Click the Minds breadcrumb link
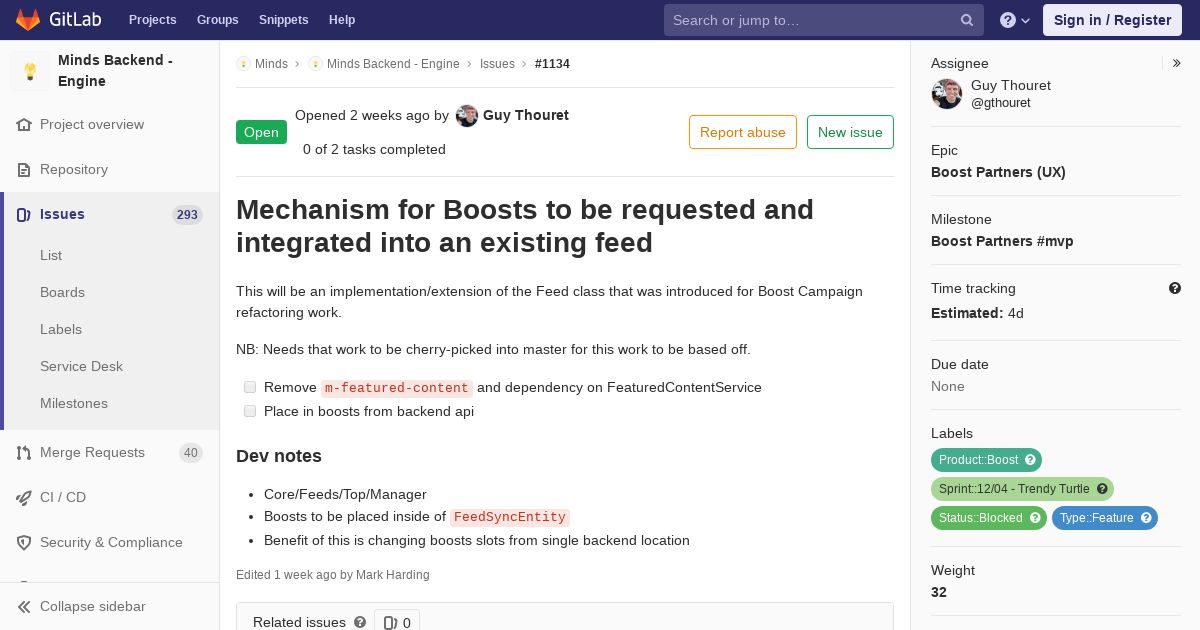This screenshot has width=1200, height=630. click(x=271, y=64)
